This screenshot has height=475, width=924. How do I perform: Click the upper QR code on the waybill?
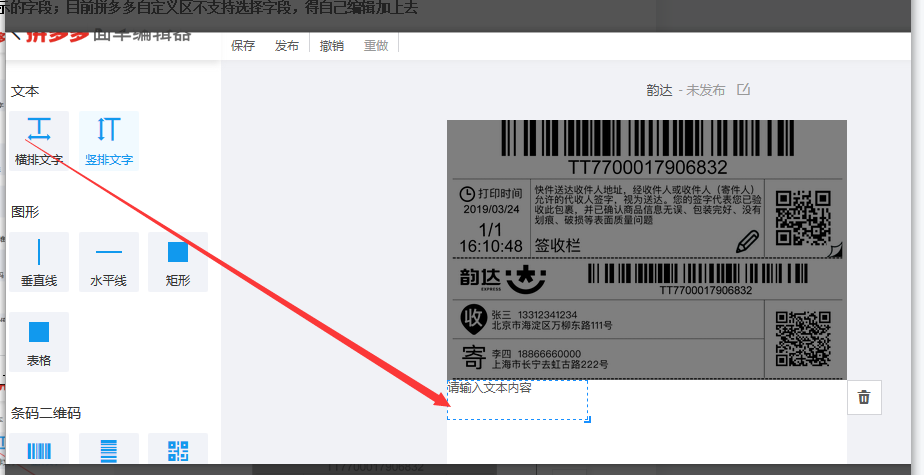803,217
